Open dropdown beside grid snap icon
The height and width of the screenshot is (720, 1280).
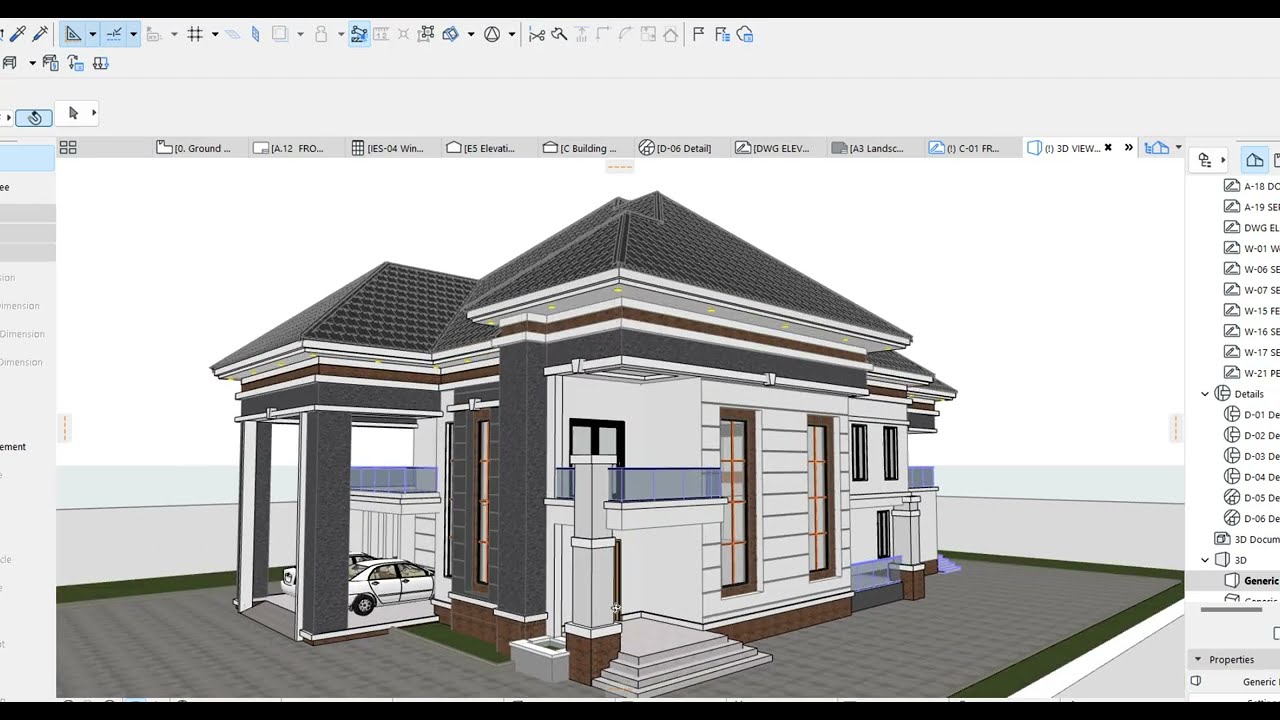214,34
